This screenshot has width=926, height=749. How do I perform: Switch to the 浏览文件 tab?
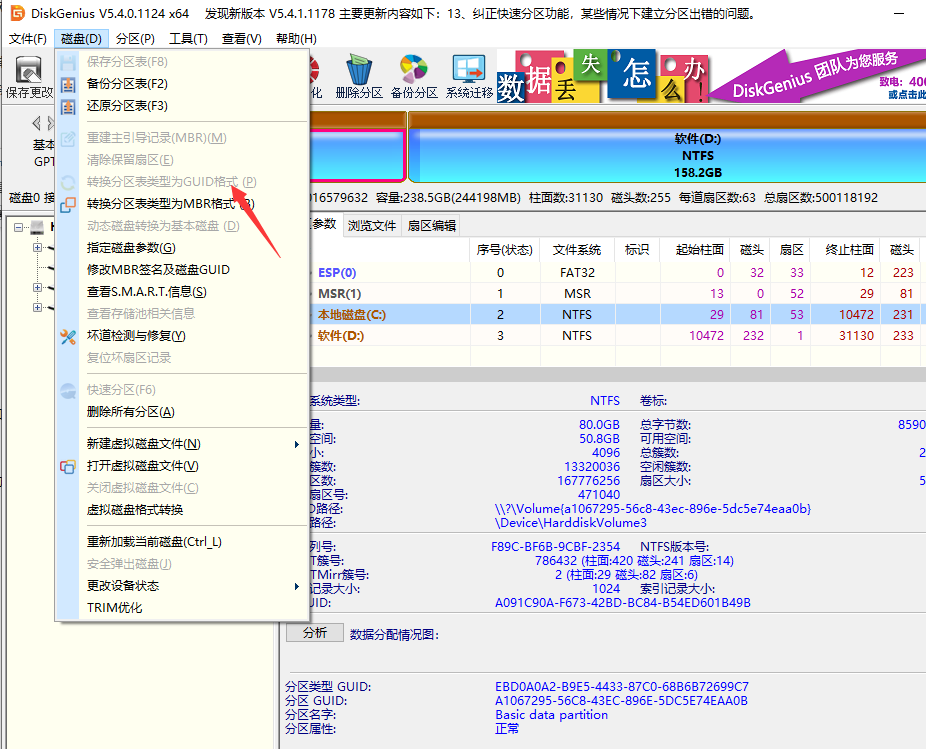click(x=371, y=225)
